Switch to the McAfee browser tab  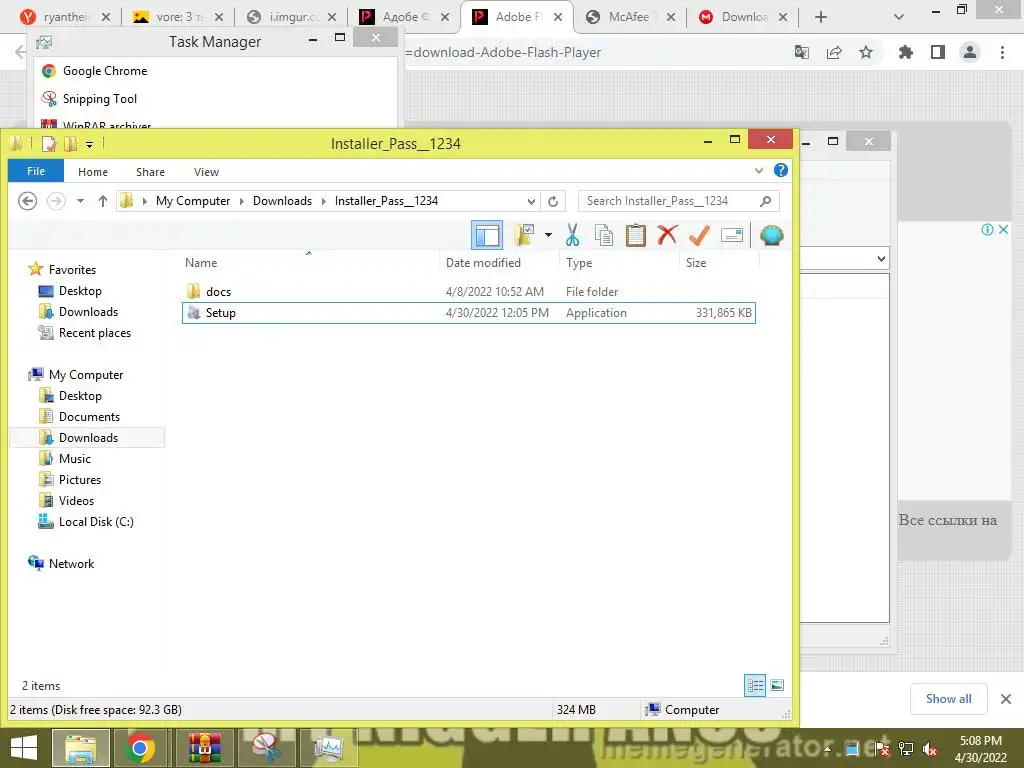[629, 17]
